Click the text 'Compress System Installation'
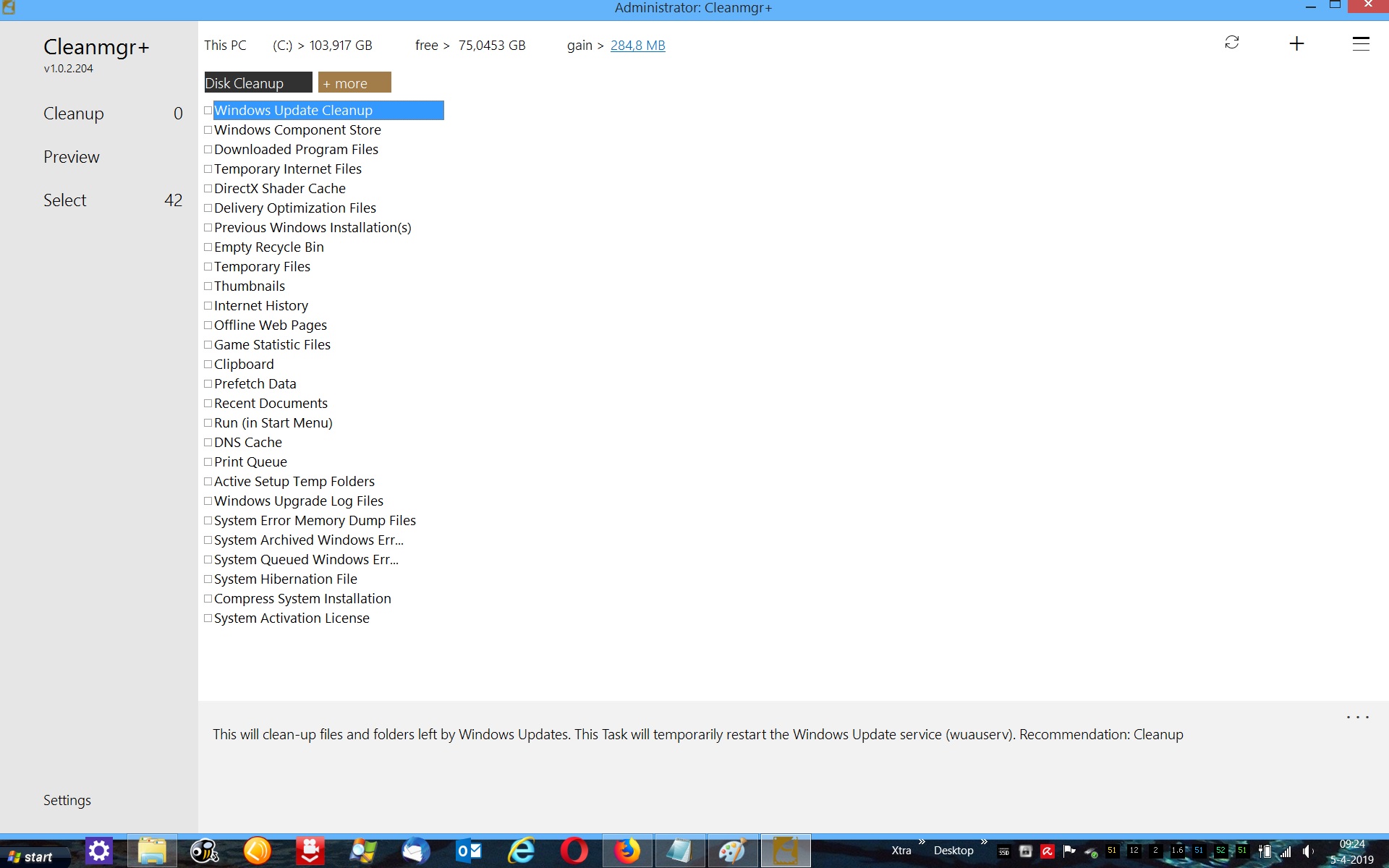 [x=302, y=599]
